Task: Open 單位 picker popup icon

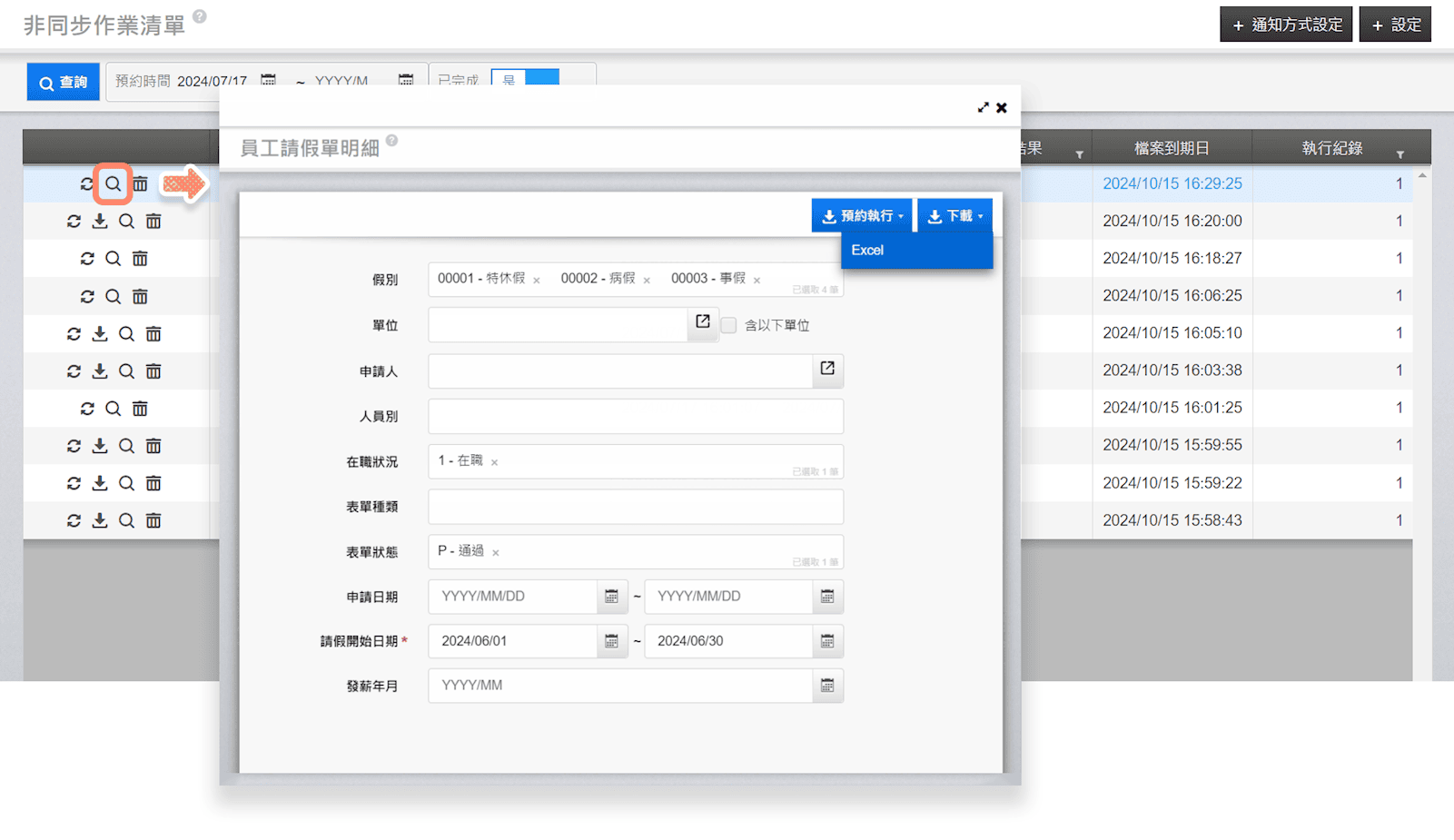Action: 702,322
